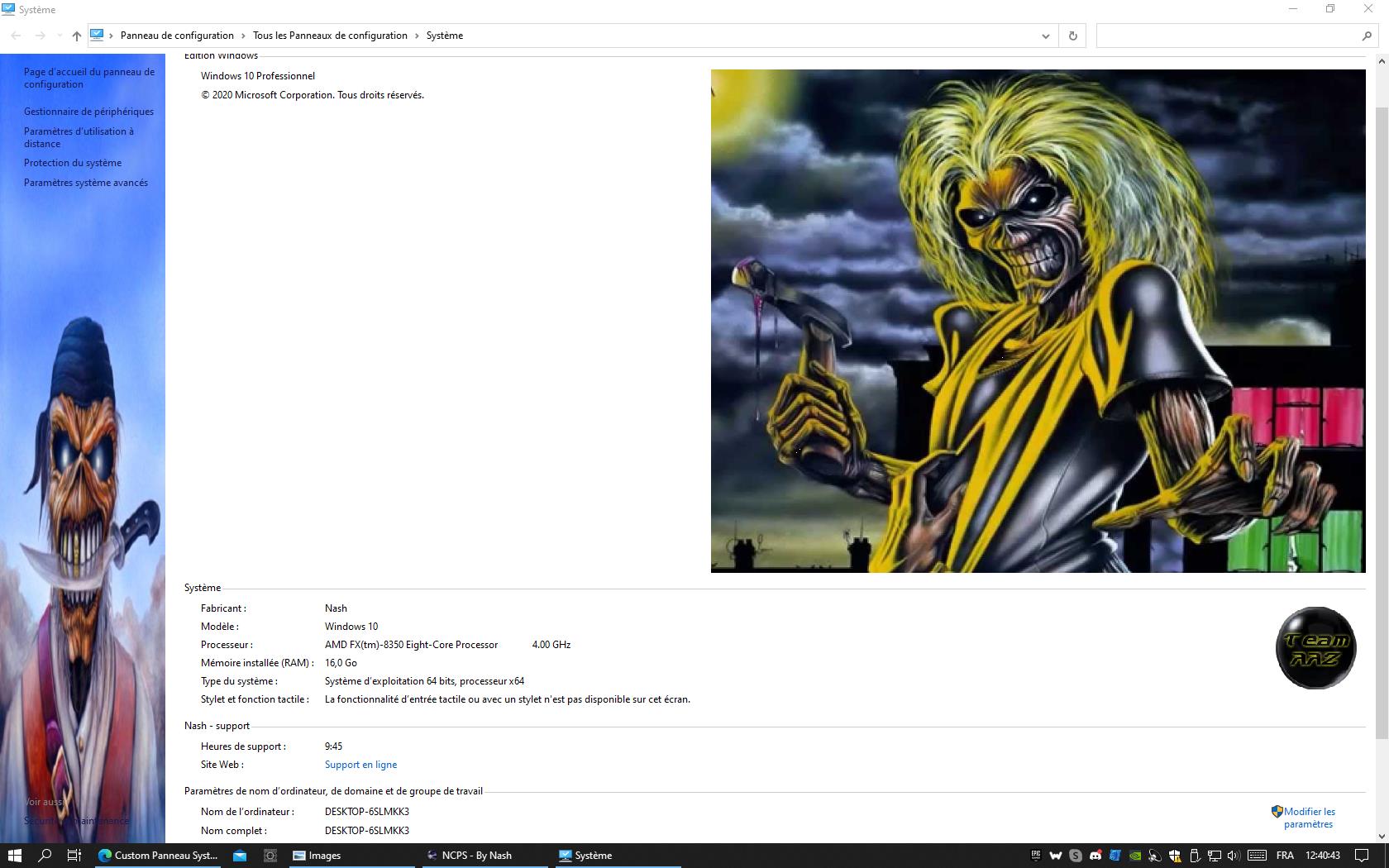
Task: Go back with the back arrow
Action: (16, 36)
